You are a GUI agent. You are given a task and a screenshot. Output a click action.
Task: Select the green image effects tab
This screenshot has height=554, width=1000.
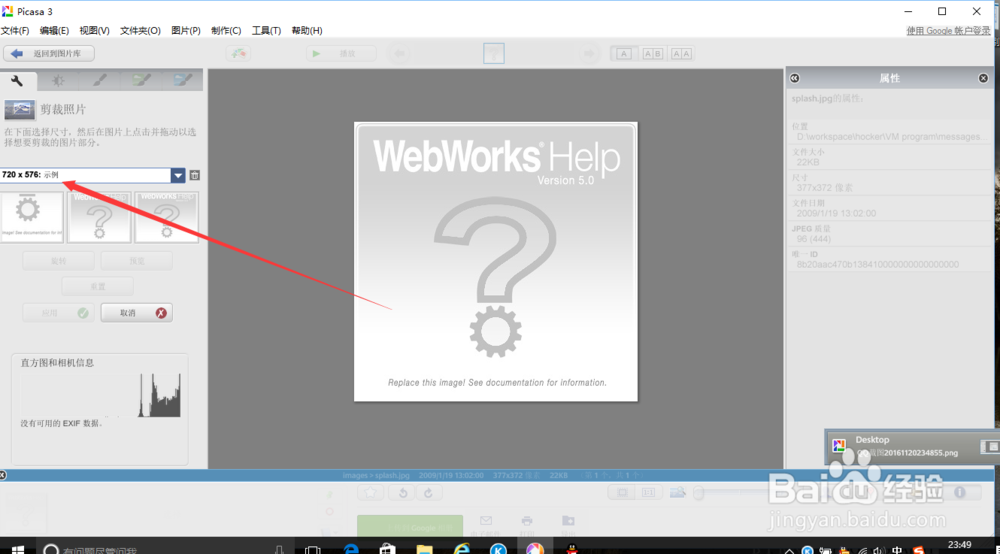tap(141, 80)
